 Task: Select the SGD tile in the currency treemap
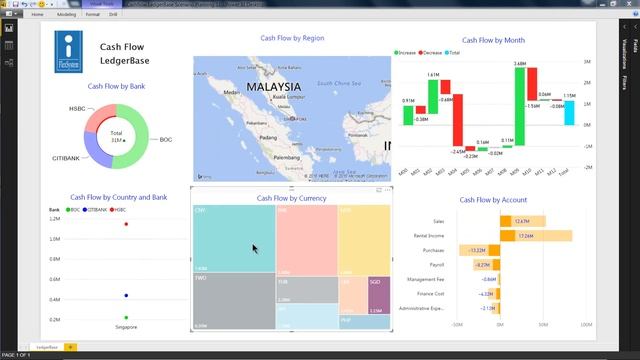click(379, 295)
